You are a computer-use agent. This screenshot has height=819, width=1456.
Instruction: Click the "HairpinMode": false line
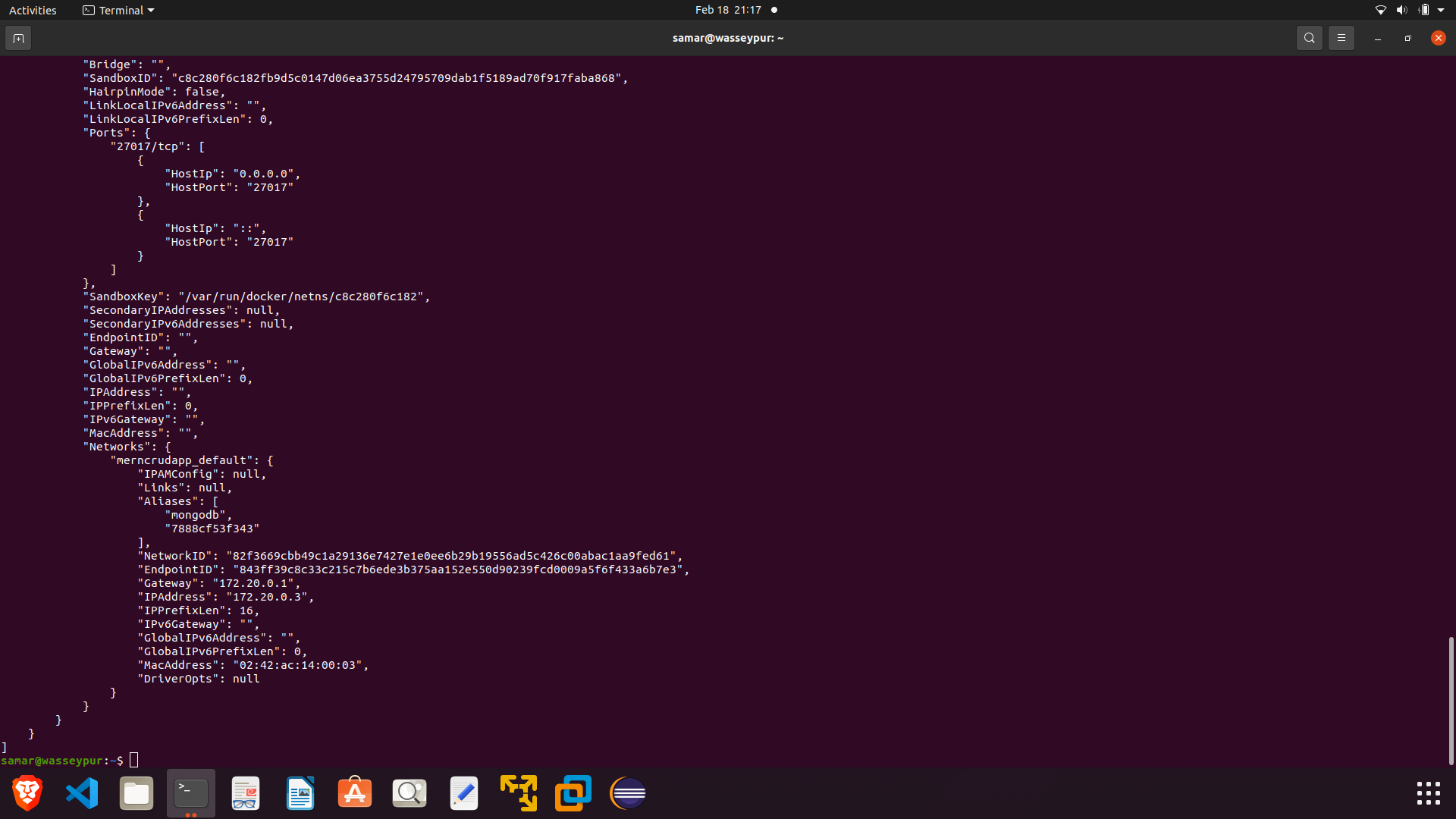tap(154, 92)
